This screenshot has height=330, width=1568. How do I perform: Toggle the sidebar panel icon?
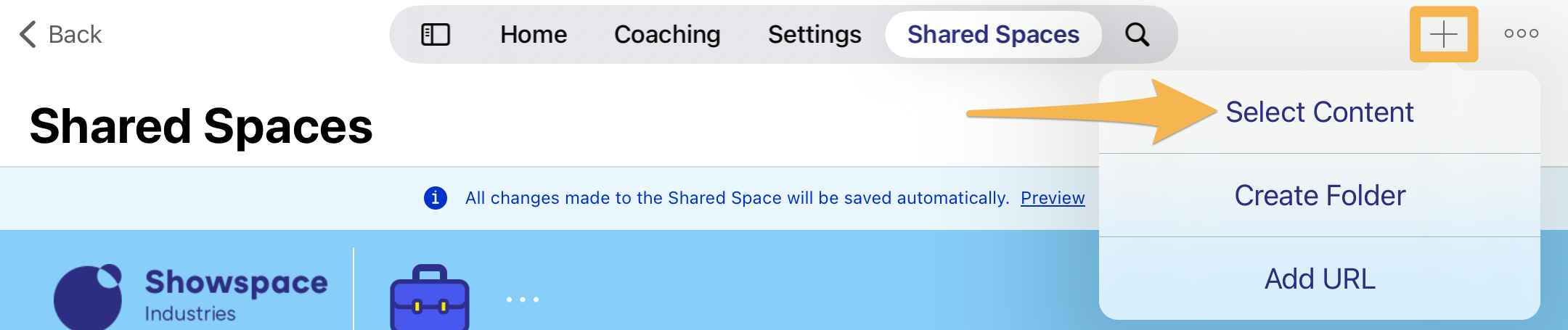(436, 34)
